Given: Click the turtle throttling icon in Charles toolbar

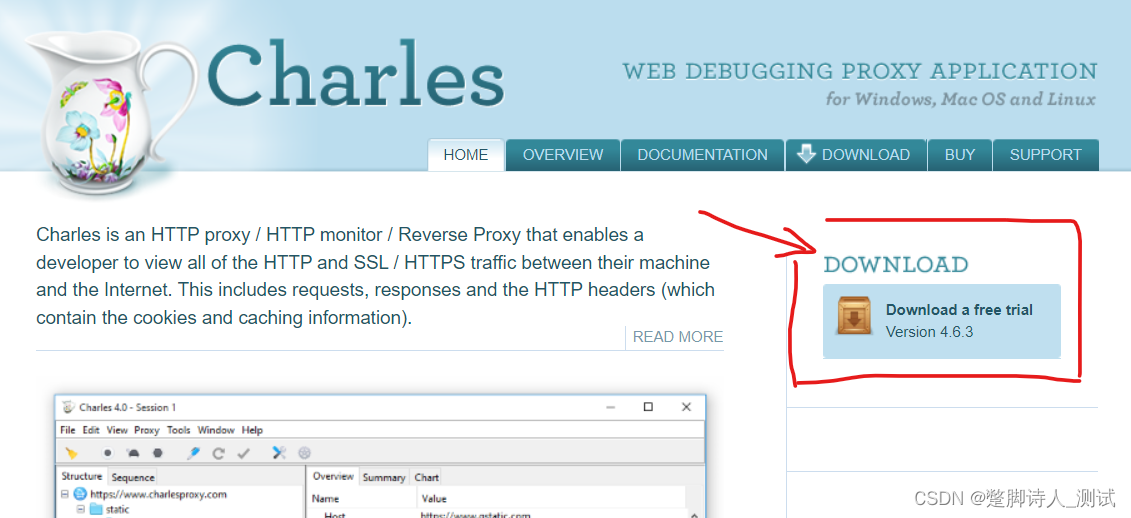Looking at the screenshot, I should (x=133, y=453).
